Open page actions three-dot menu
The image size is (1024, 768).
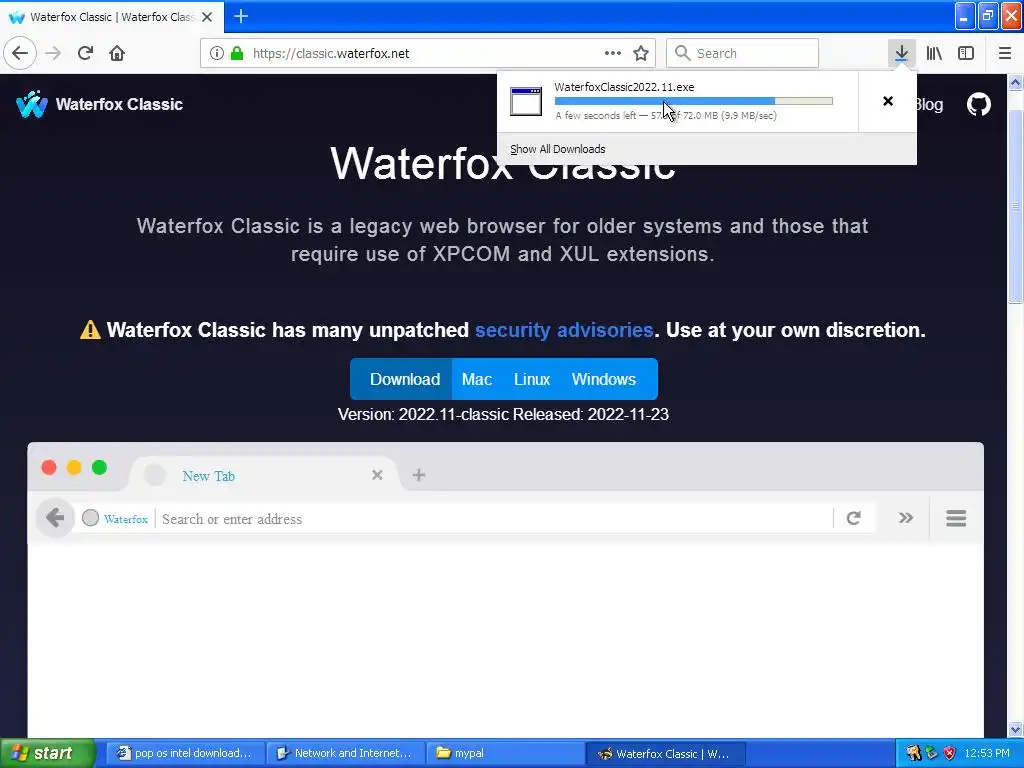point(613,53)
